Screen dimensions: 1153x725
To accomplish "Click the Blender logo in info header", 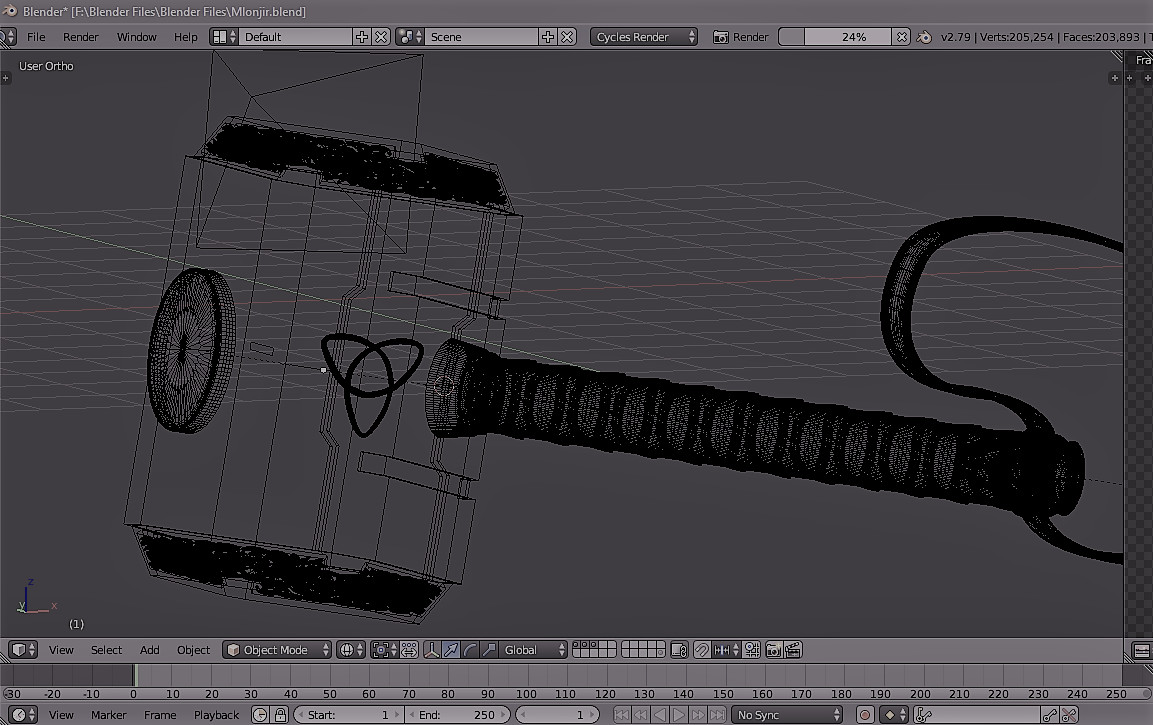I will pos(924,37).
